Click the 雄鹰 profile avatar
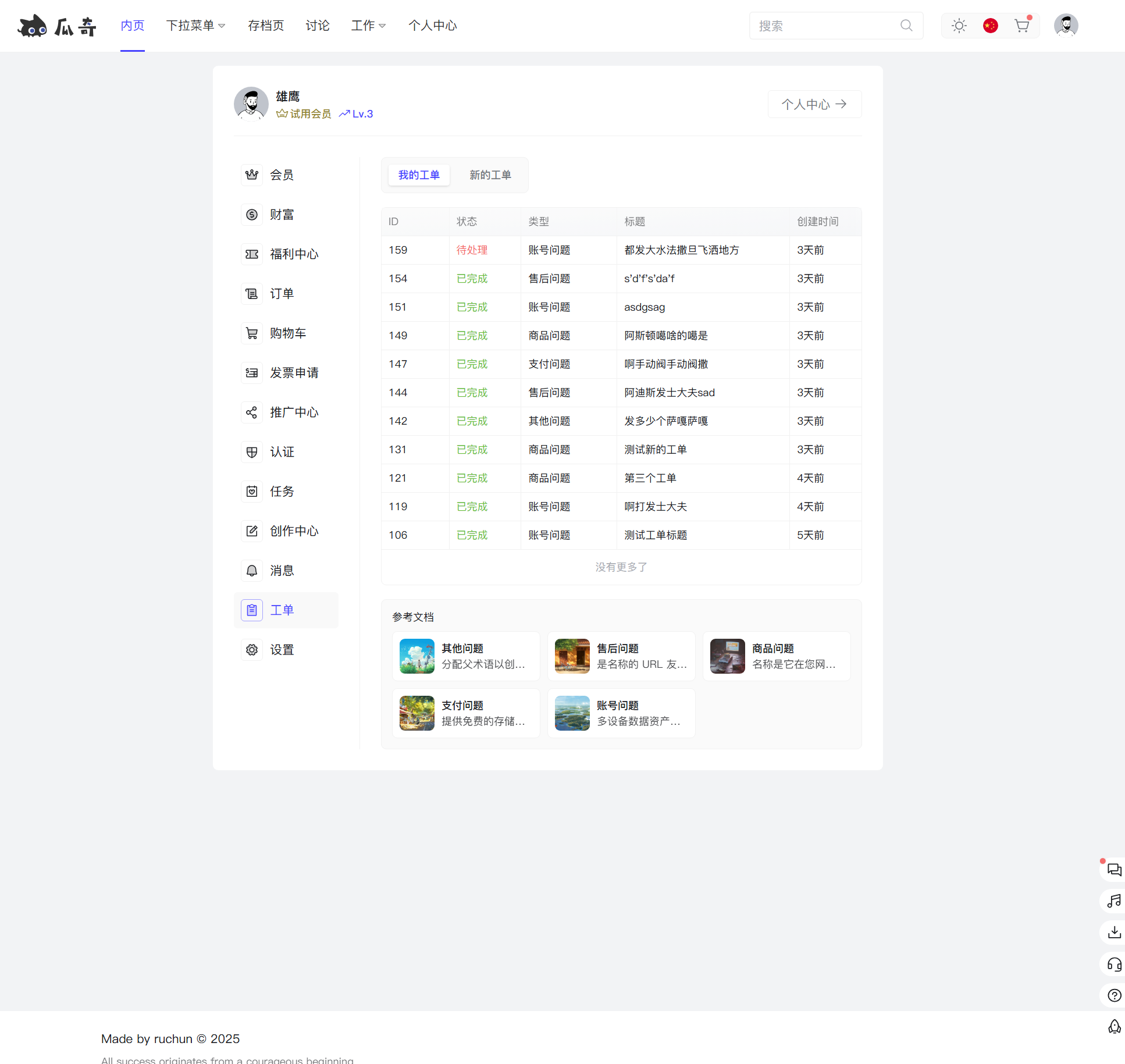Screen dimensions: 1125x1064 (251, 104)
